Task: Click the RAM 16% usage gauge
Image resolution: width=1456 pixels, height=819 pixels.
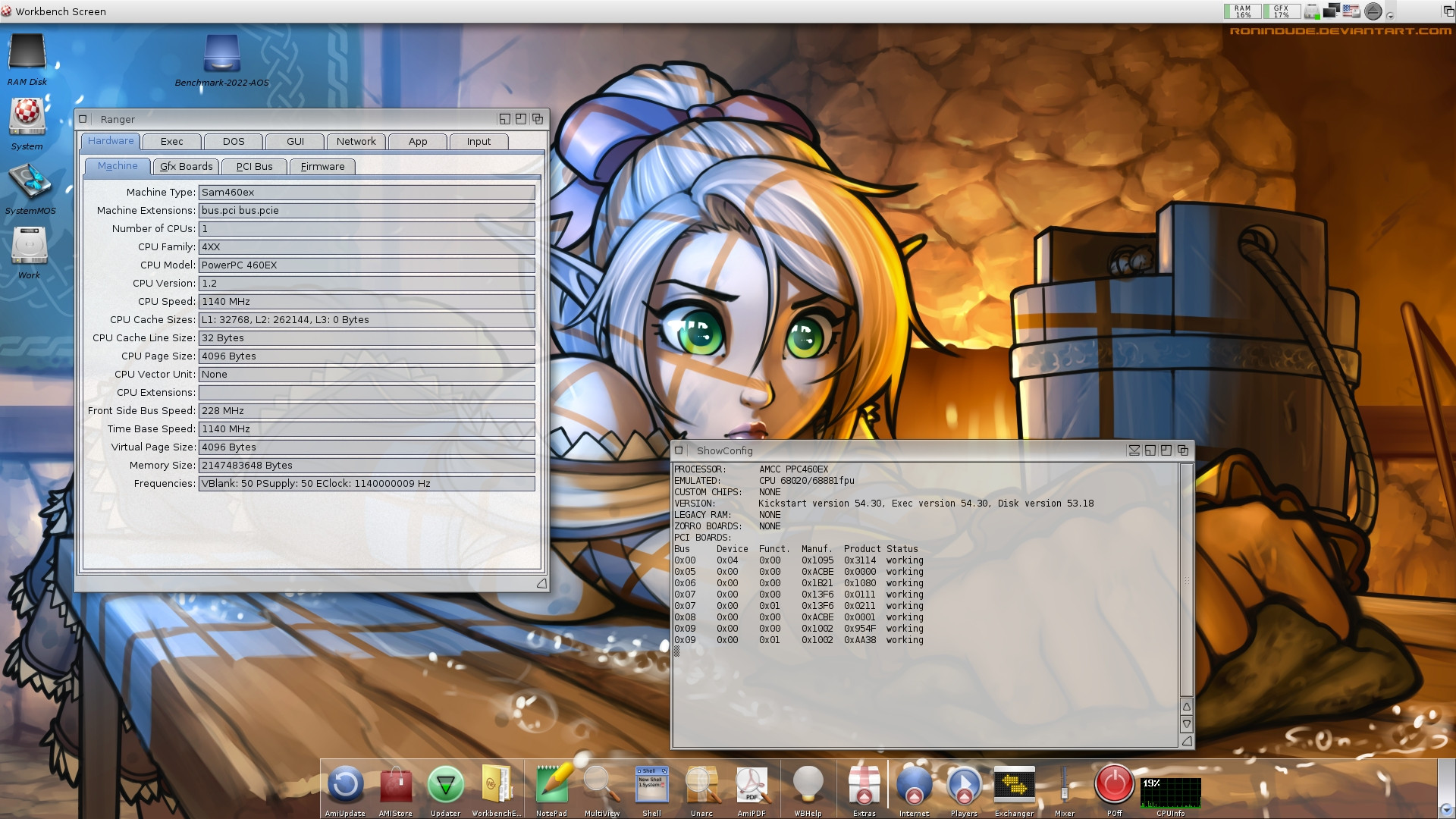Action: click(1242, 11)
